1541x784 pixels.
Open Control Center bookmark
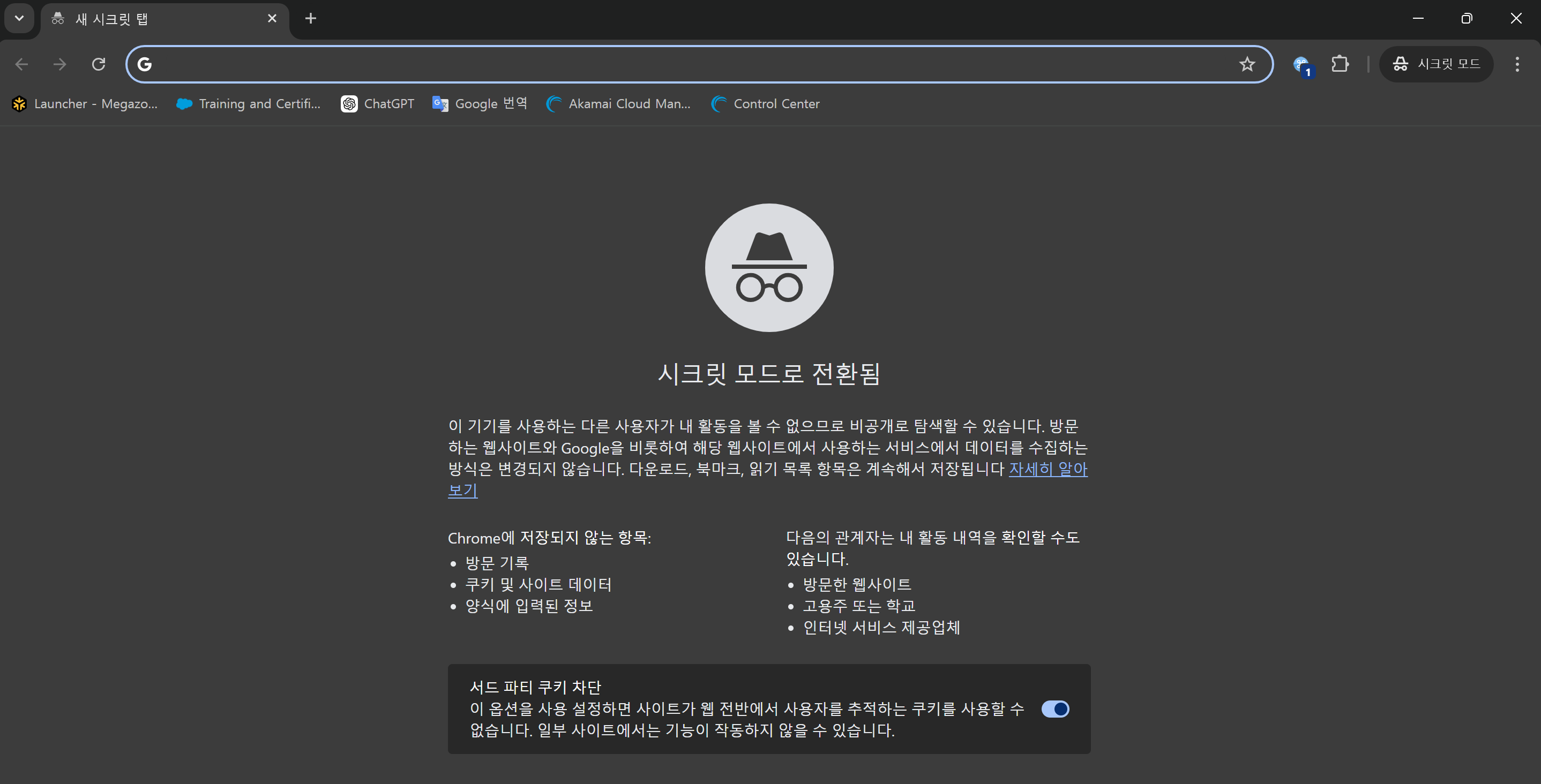765,104
